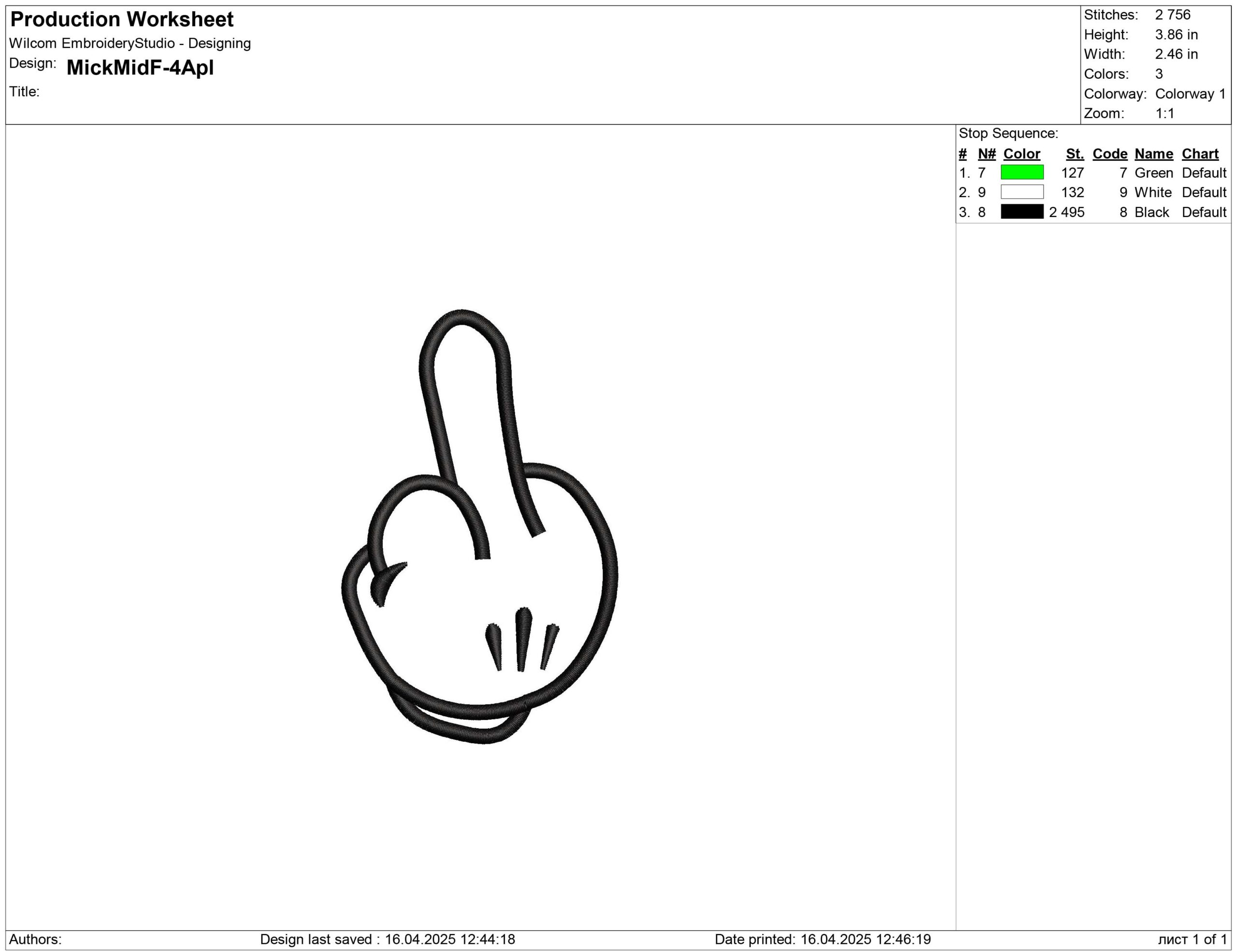The width and height of the screenshot is (1237, 952).
Task: Click the Code column header
Action: tap(1109, 154)
